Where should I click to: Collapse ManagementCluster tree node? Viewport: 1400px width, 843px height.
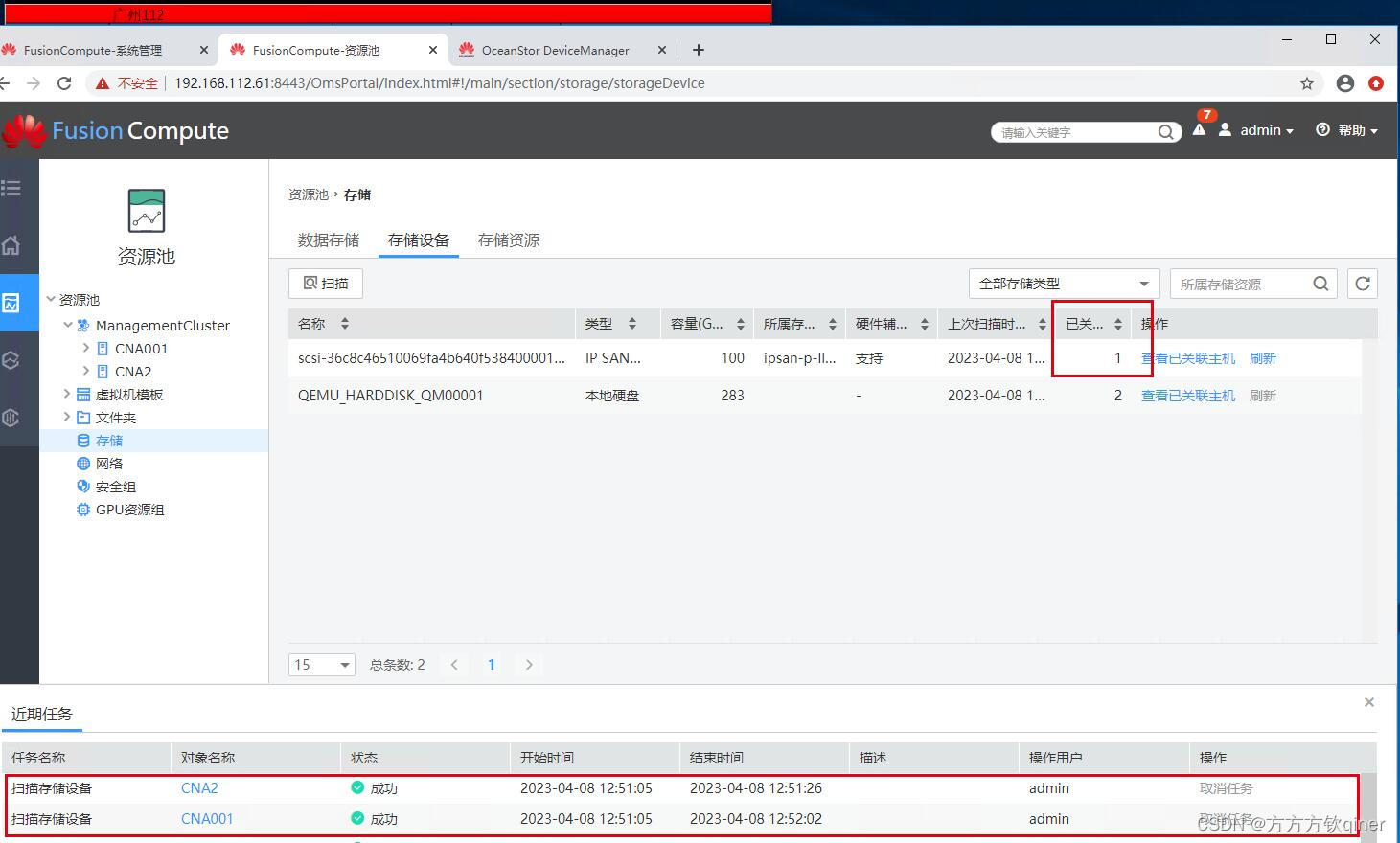pos(68,325)
